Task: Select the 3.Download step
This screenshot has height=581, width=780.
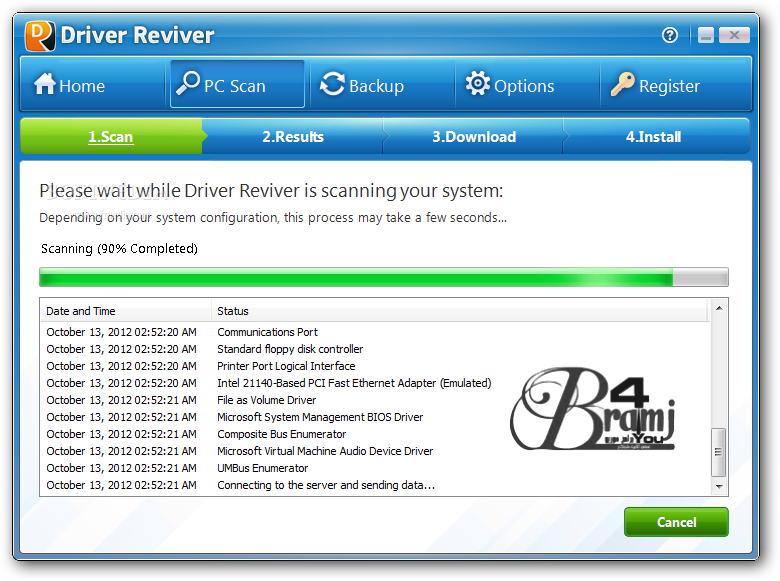Action: click(x=474, y=136)
